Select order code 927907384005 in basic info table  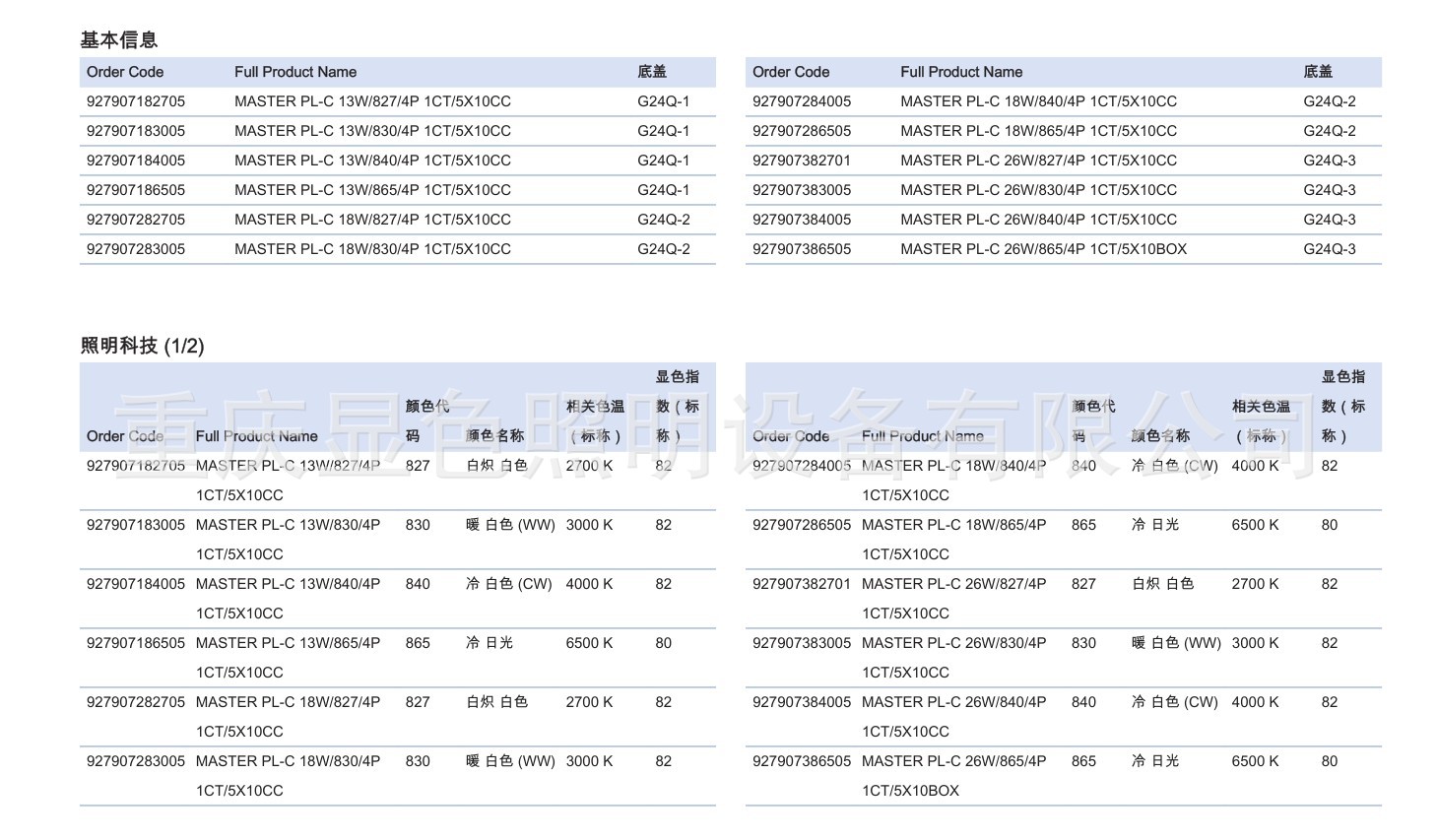(x=802, y=220)
